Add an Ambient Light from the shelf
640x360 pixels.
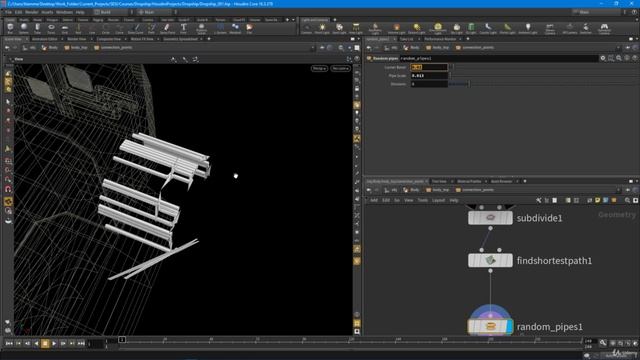[x=527, y=29]
